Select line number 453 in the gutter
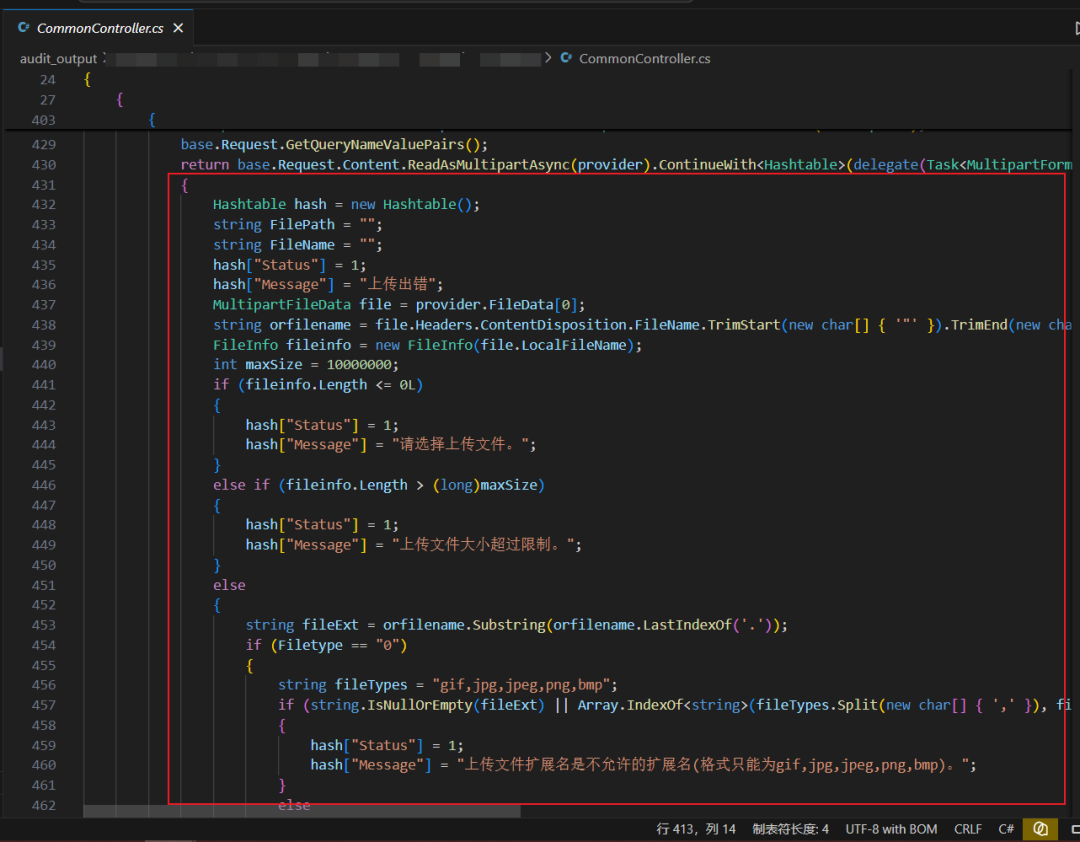Viewport: 1080px width, 842px height. [x=43, y=625]
